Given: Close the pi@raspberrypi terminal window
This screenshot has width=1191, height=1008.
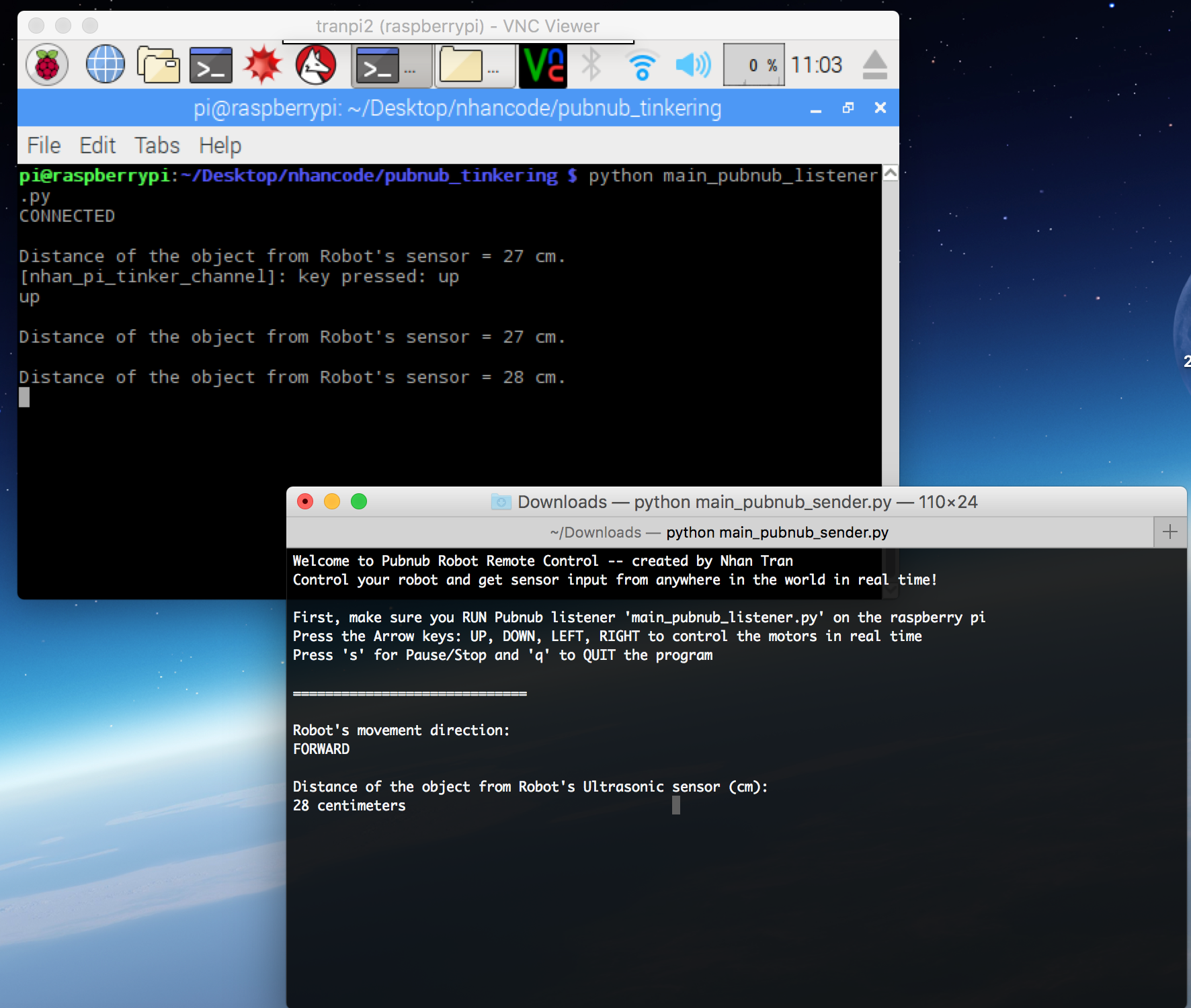Looking at the screenshot, I should (x=880, y=108).
